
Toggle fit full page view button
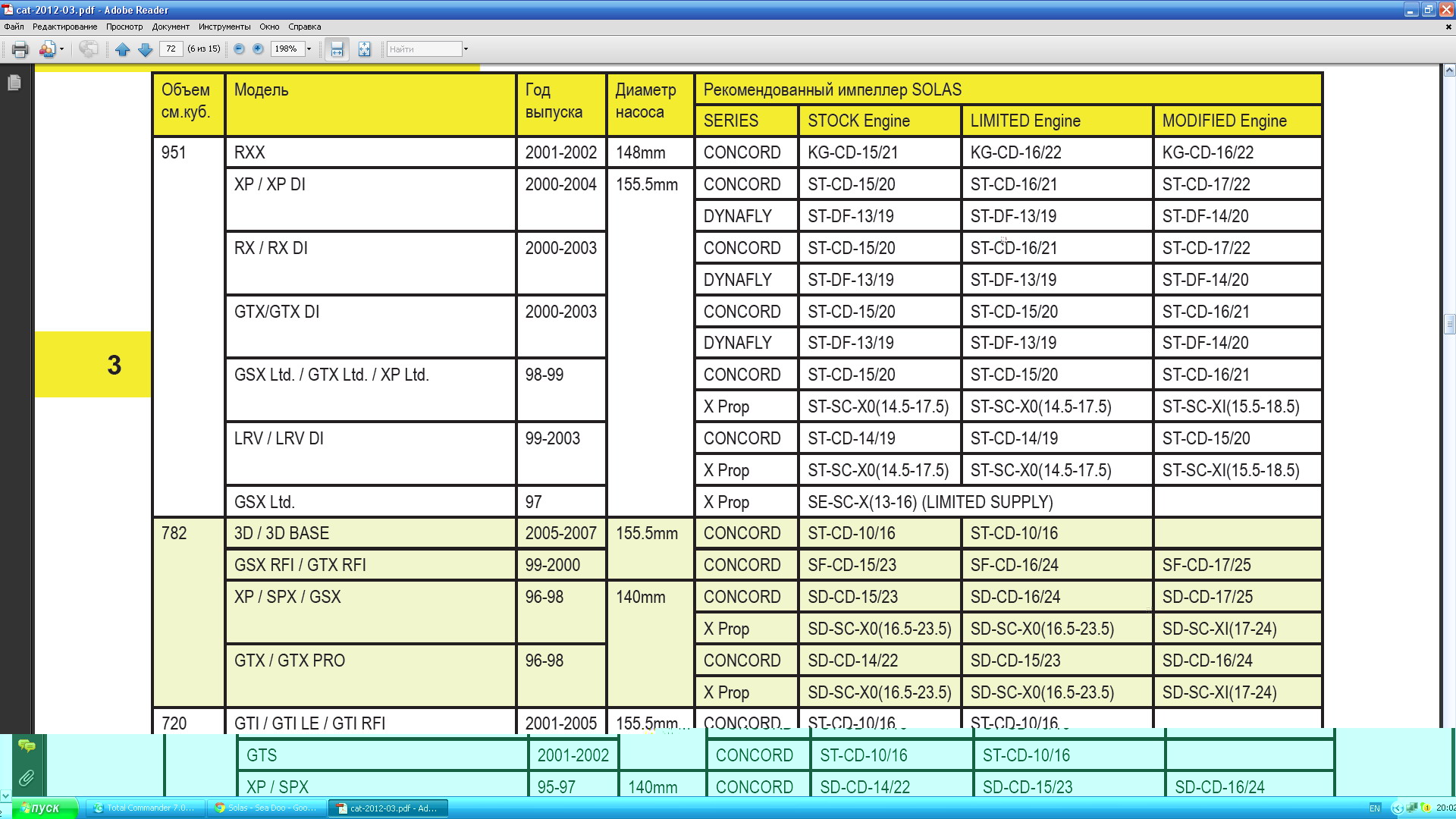[x=365, y=49]
